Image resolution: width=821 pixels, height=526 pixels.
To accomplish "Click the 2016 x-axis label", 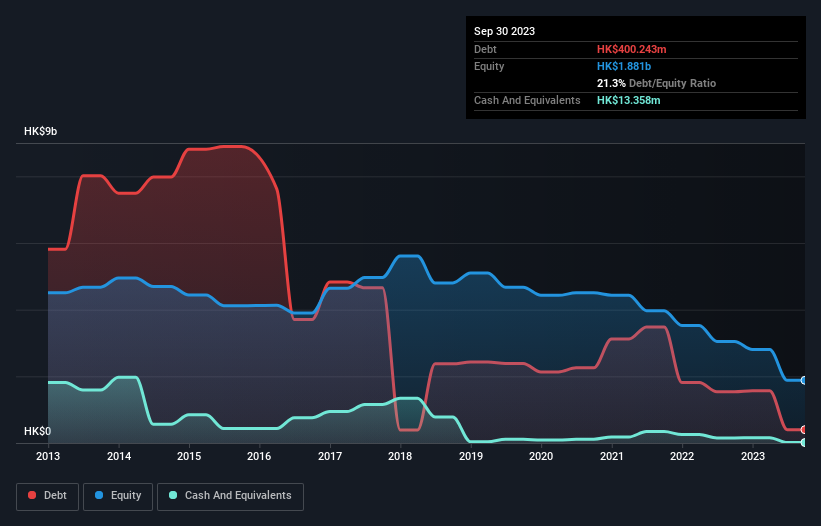I will click(259, 456).
